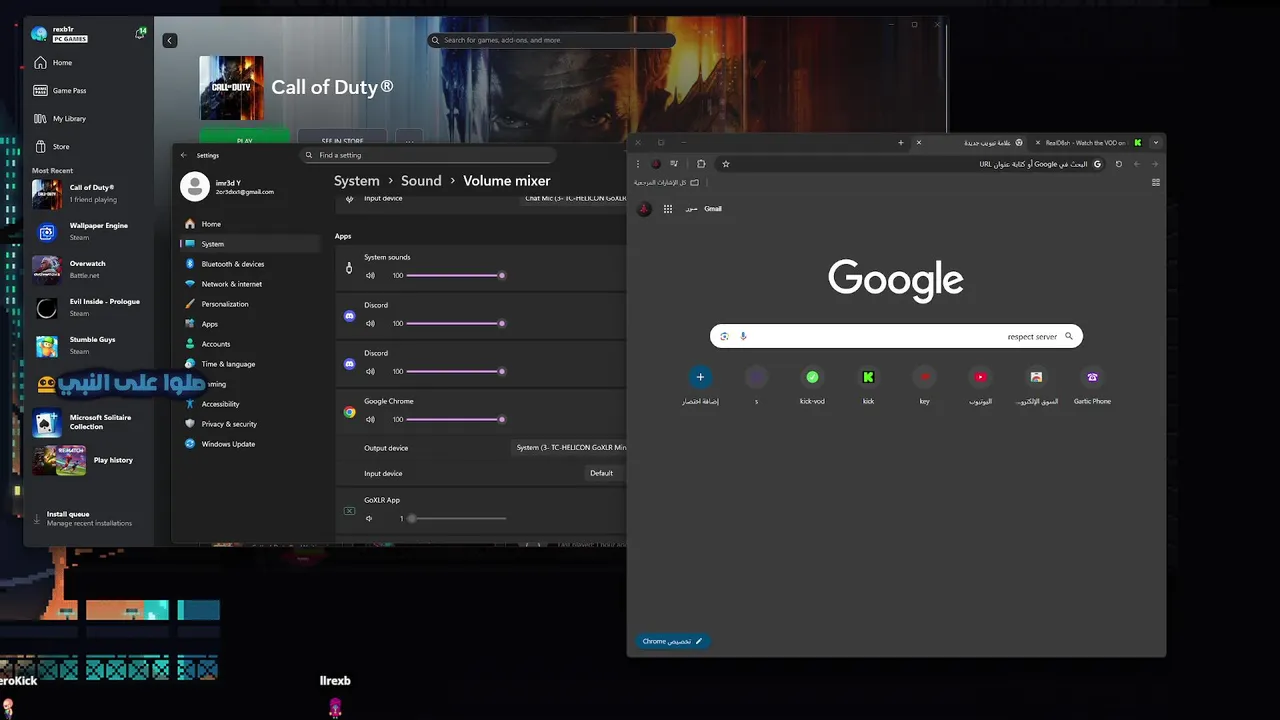Viewport: 1280px width, 720px height.
Task: Open Chrome's Output device dropdown
Action: (x=570, y=448)
